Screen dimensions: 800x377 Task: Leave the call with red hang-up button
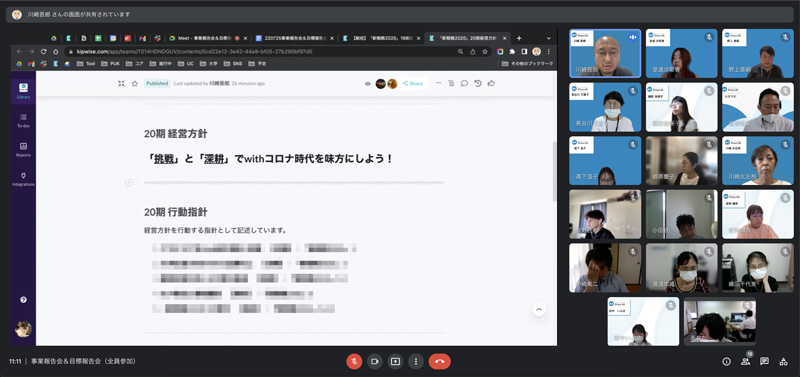[440, 361]
